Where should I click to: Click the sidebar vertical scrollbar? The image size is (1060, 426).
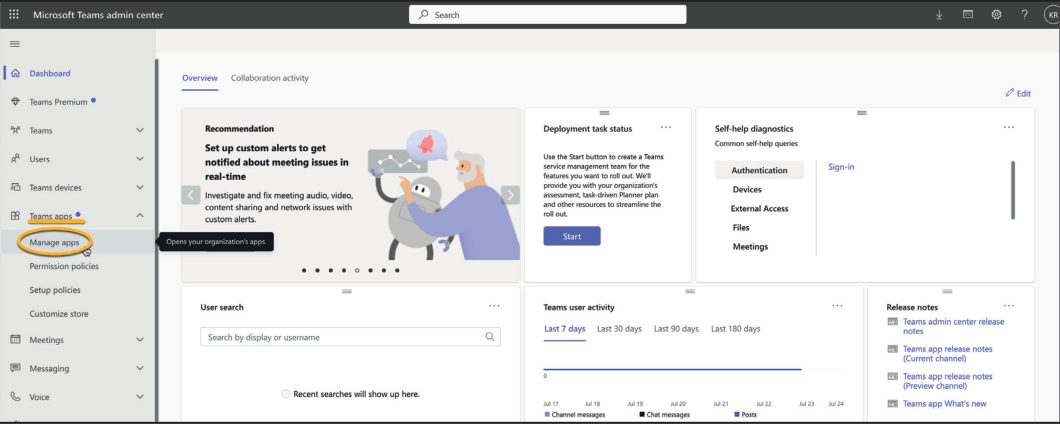[157, 240]
